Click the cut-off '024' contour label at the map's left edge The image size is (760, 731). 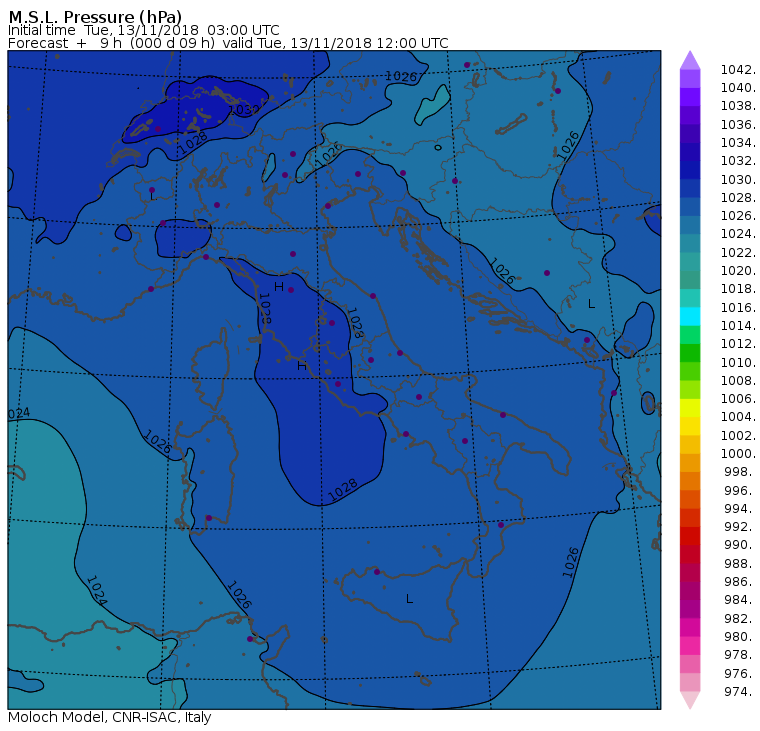19,413
